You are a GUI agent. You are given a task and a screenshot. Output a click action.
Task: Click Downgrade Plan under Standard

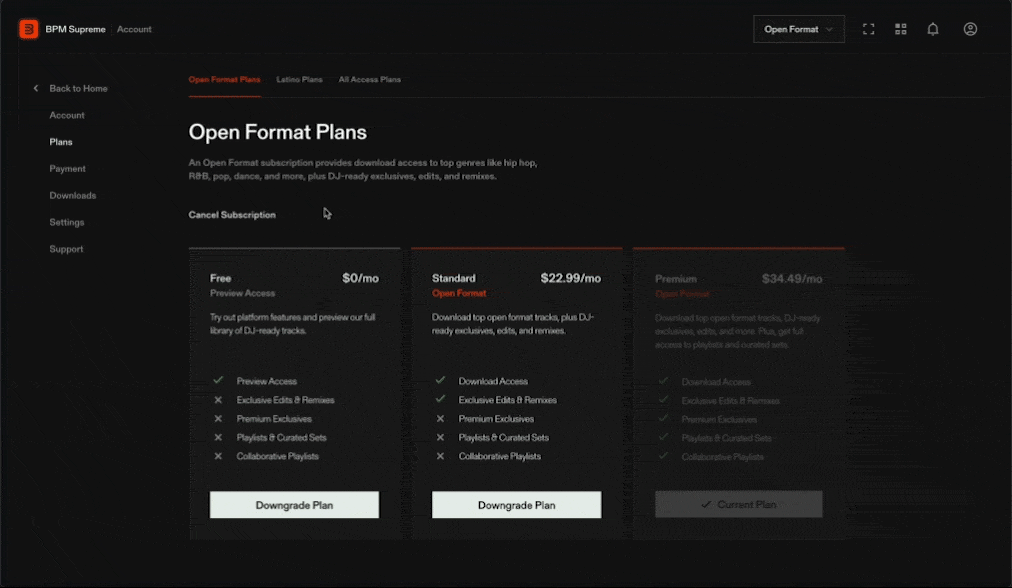tap(516, 505)
